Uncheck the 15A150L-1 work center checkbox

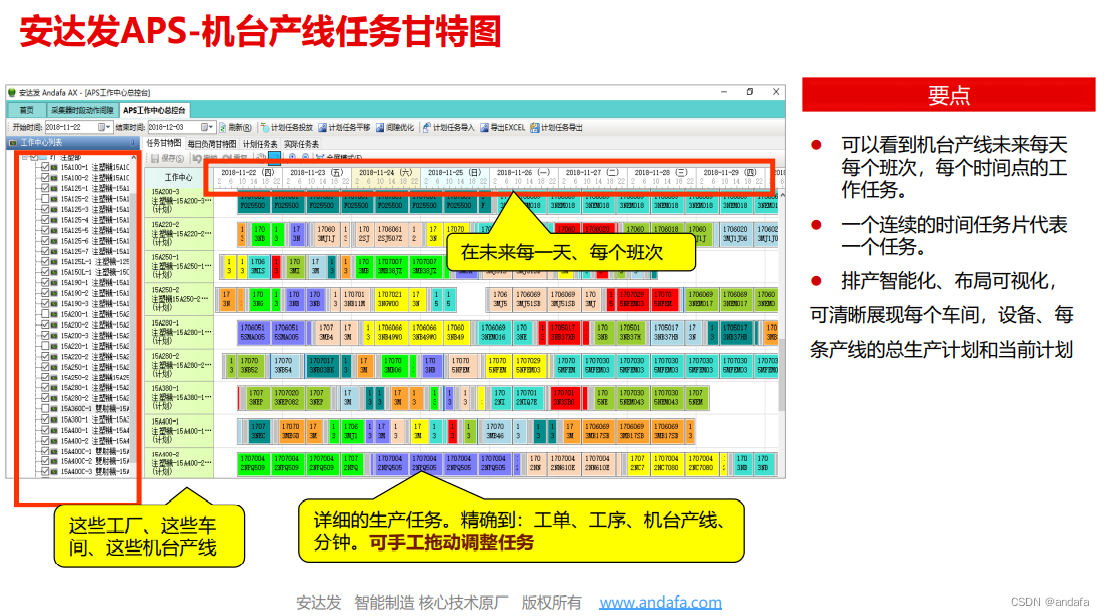coord(45,272)
